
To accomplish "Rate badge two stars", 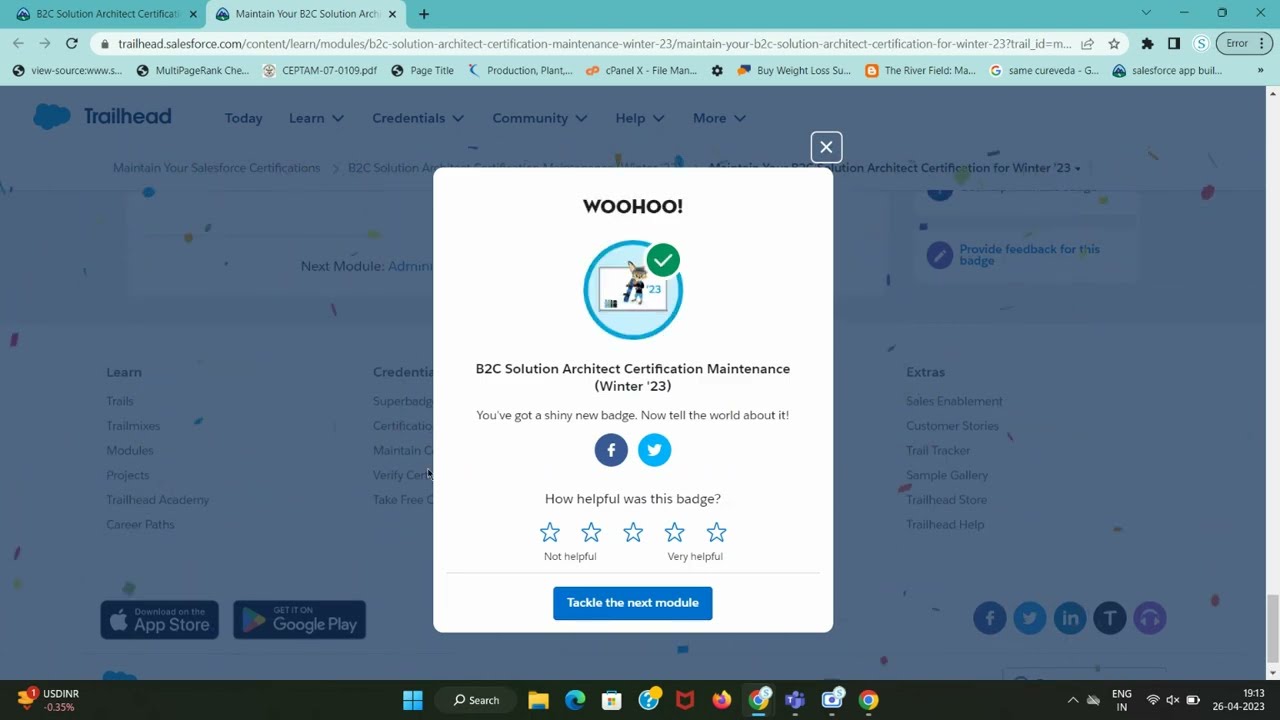I will [x=591, y=532].
